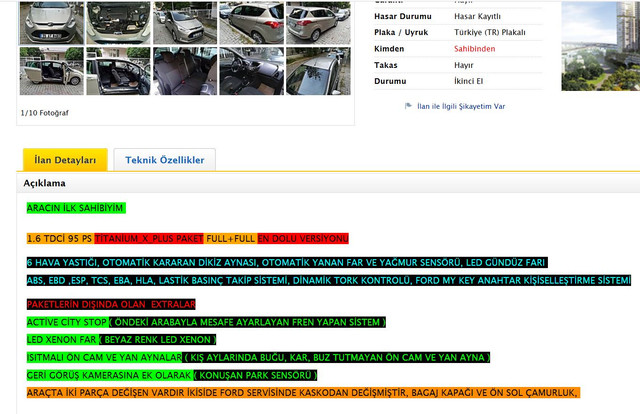This screenshot has height=414, width=640.
Task: Click the Açıklama section header
Action: (x=44, y=183)
